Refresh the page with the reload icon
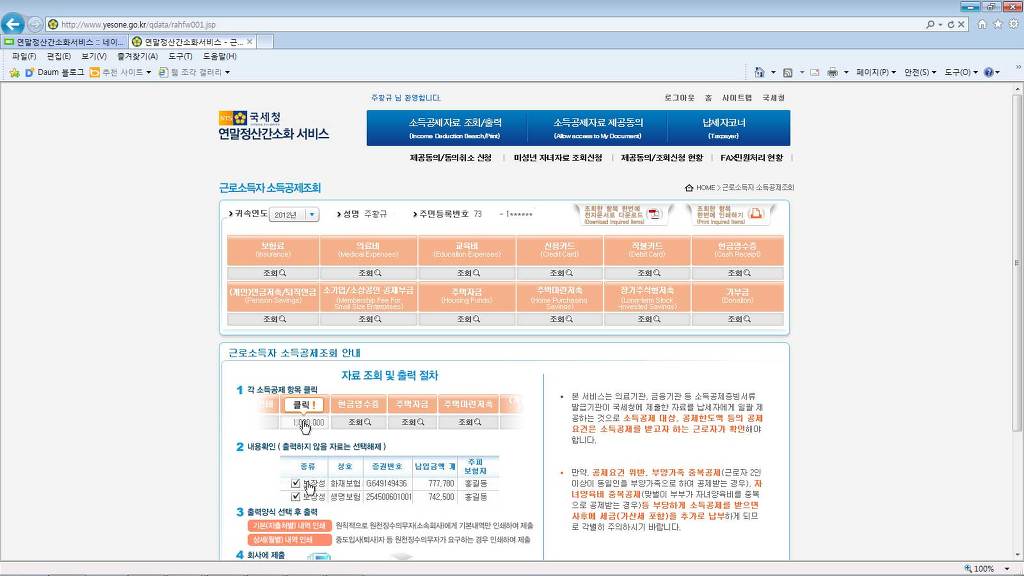The image size is (1024, 576). [951, 24]
